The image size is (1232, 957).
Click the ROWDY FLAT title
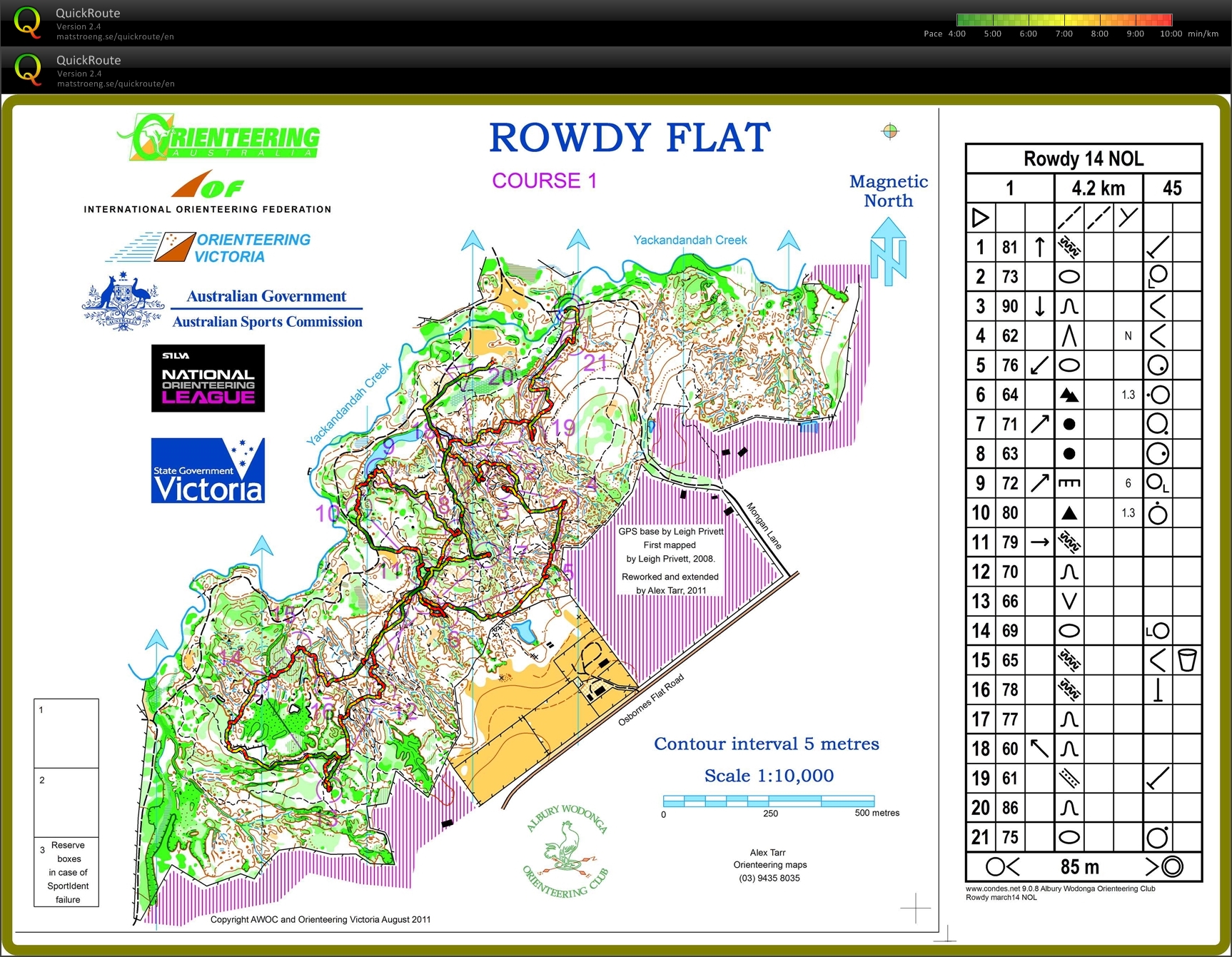pyautogui.click(x=629, y=137)
